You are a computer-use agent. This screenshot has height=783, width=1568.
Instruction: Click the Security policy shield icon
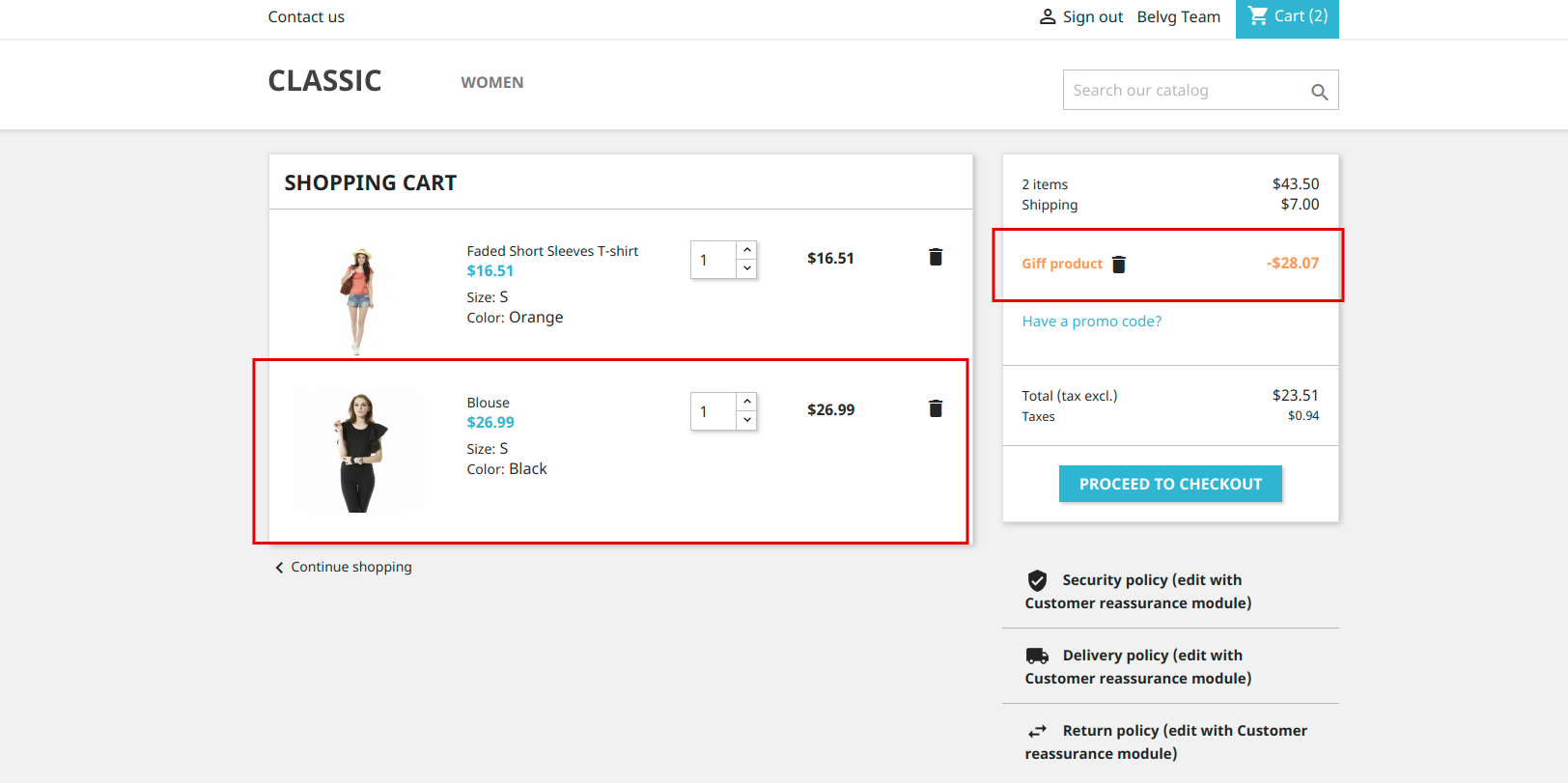pos(1038,580)
